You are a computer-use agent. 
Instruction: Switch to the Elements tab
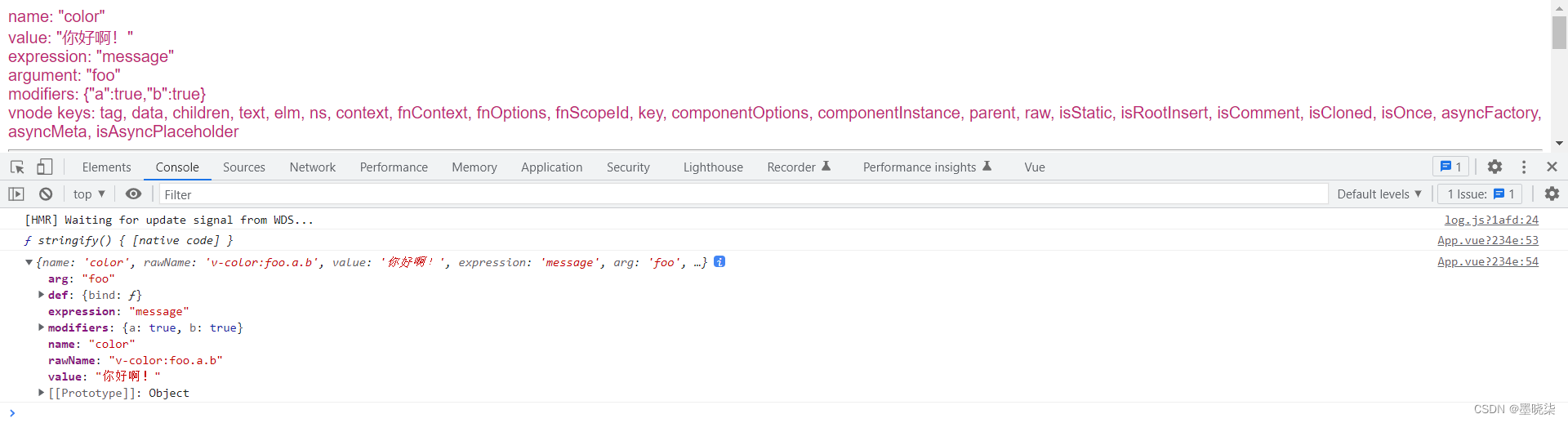[x=106, y=167]
